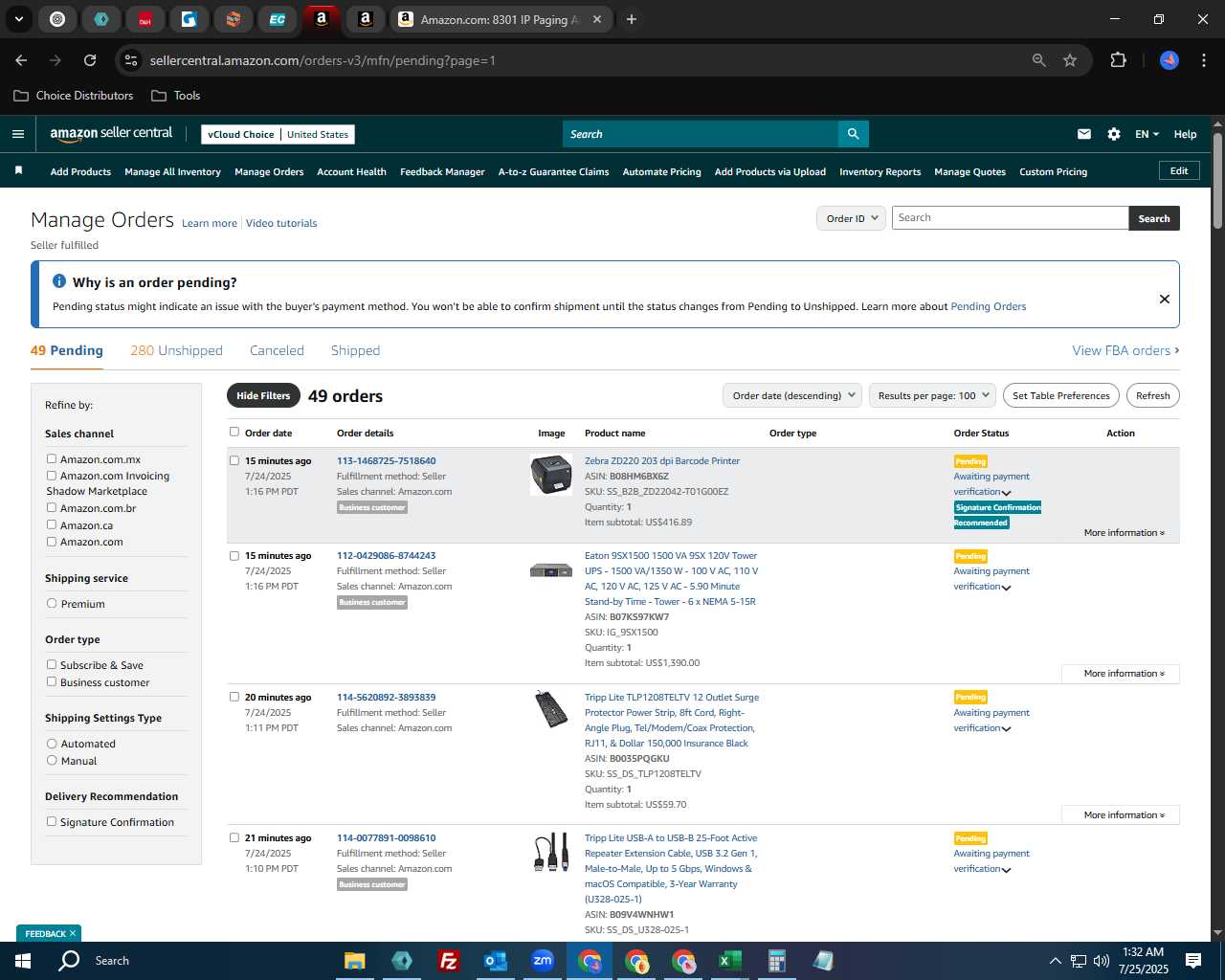Viewport: 1225px width, 980px height.
Task: Select the Premium shipping service radio
Action: [x=52, y=604]
